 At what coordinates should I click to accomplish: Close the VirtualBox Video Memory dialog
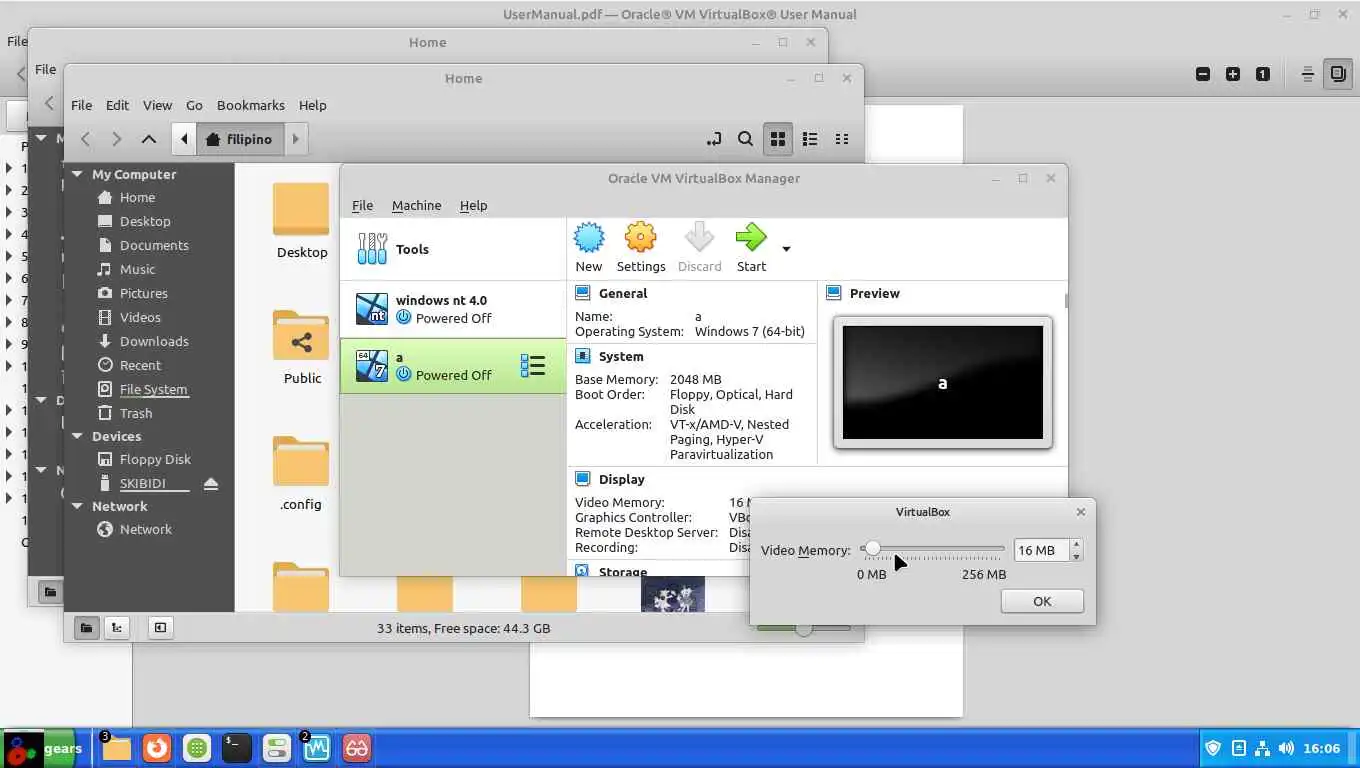pos(1080,511)
